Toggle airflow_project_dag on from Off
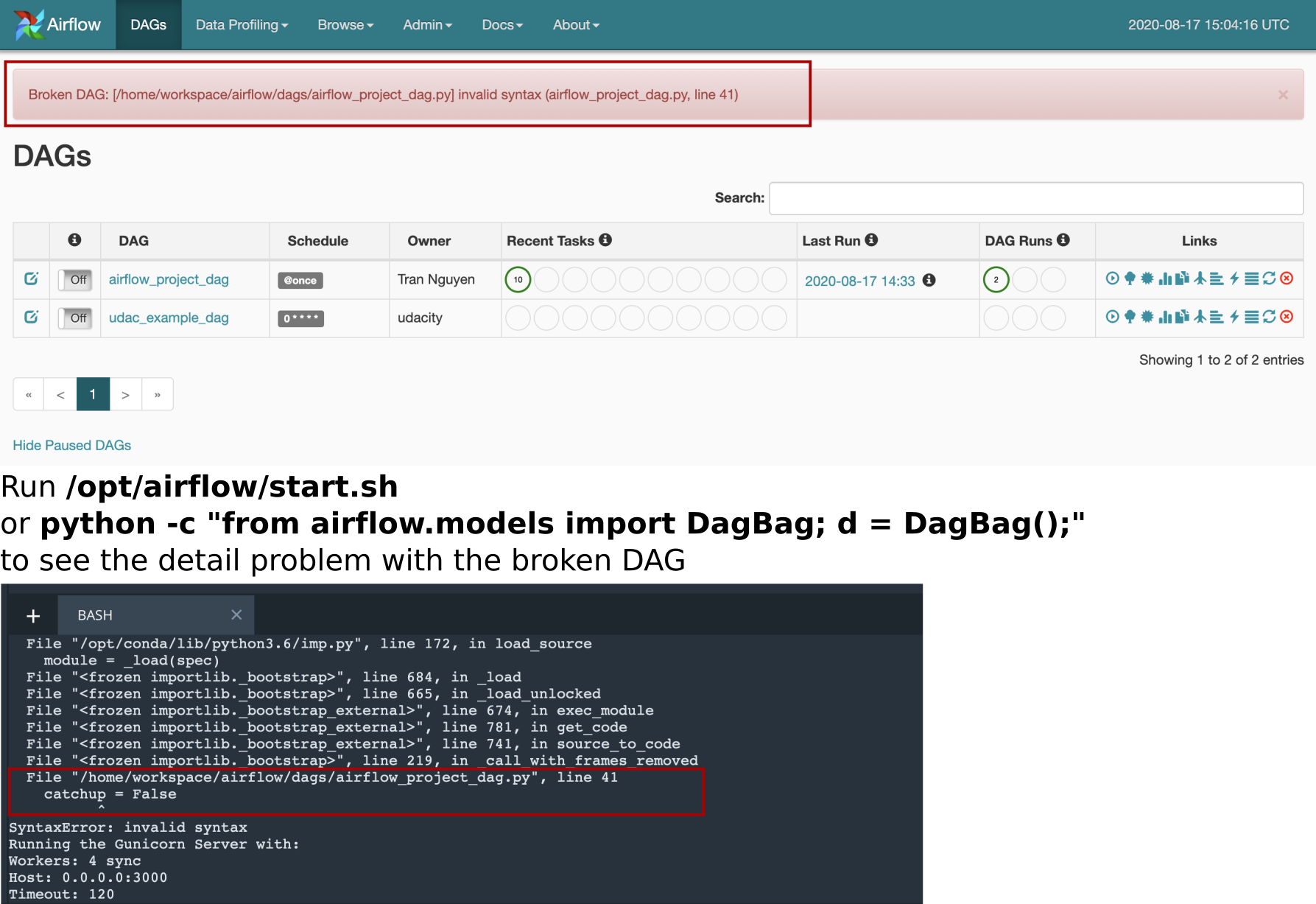 click(75, 280)
